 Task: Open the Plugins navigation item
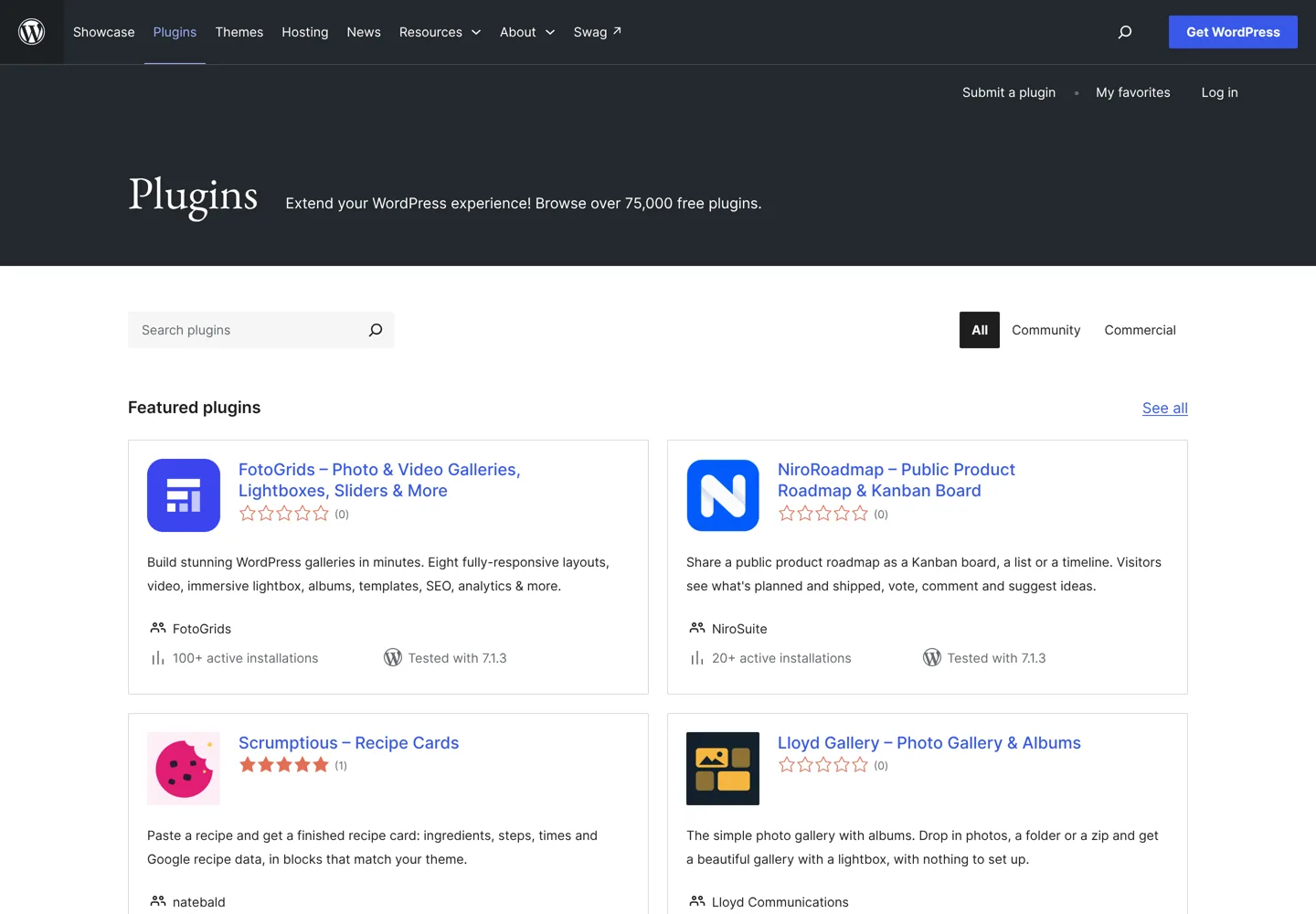coord(175,32)
